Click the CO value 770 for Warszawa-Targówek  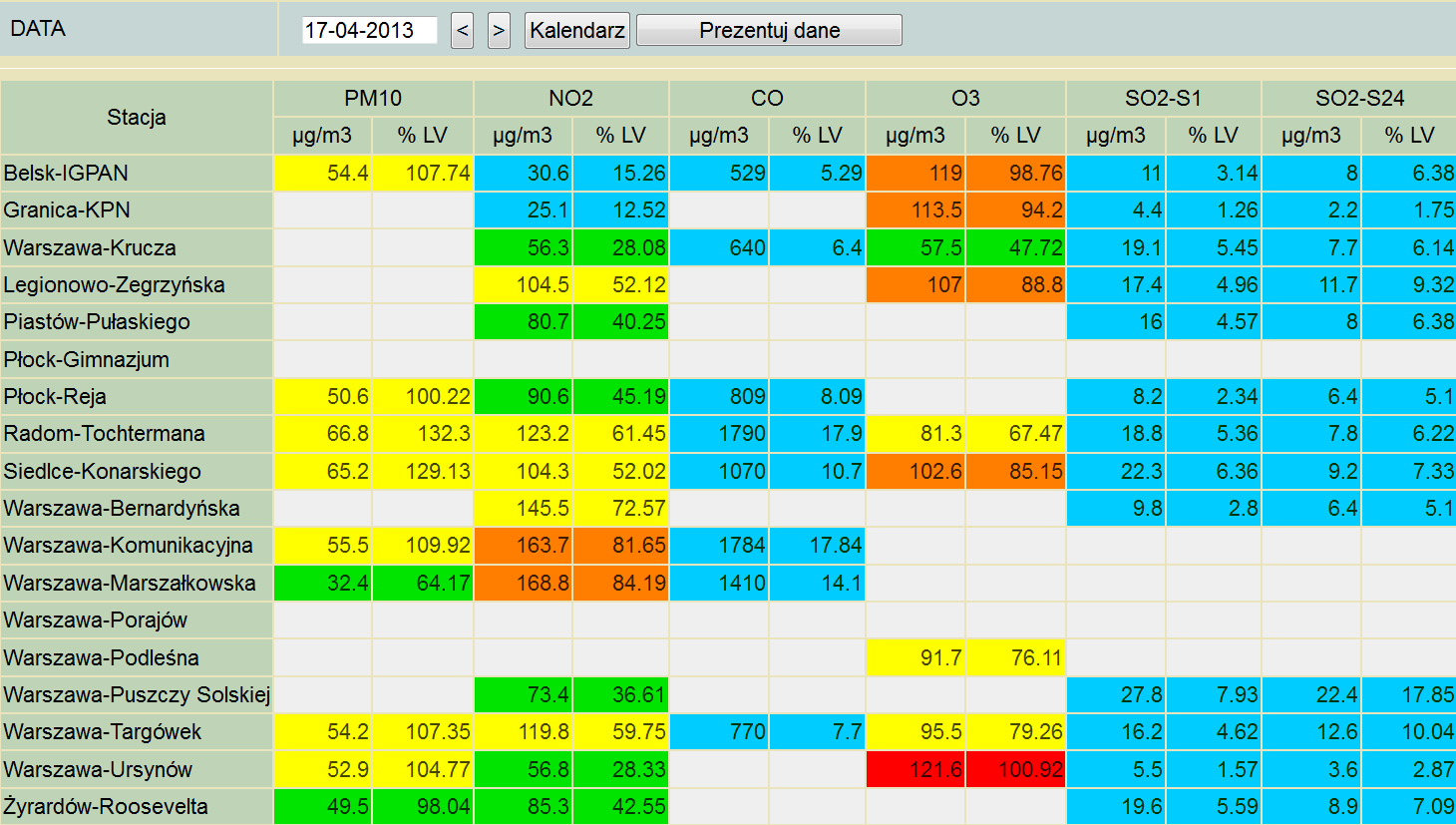[x=719, y=731]
